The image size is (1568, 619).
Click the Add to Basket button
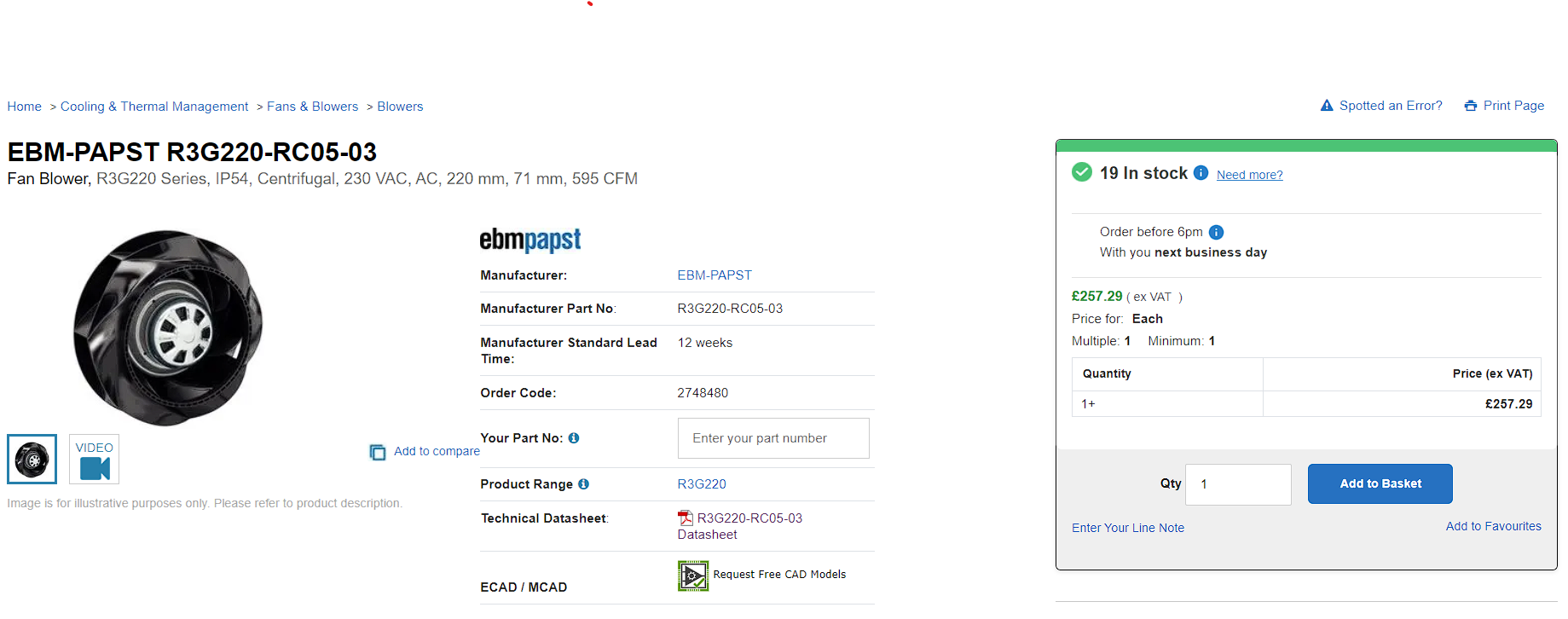click(x=1380, y=483)
